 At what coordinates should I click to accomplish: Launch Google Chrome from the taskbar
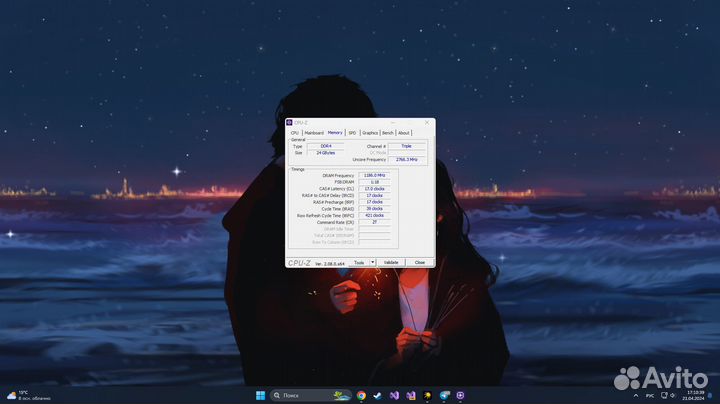pyautogui.click(x=361, y=395)
